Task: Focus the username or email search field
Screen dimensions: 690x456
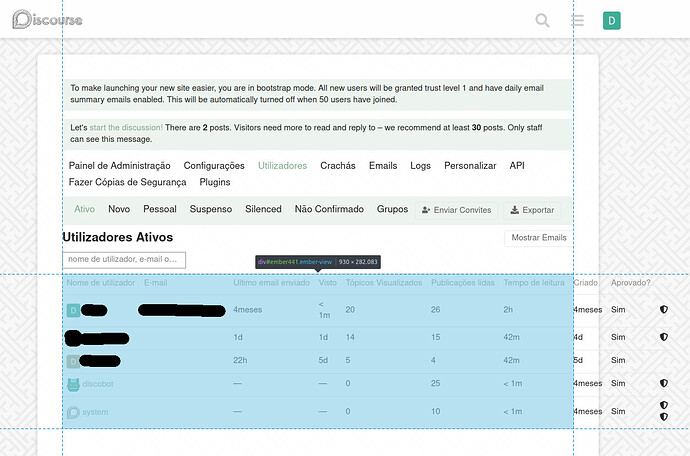Action: [x=124, y=260]
